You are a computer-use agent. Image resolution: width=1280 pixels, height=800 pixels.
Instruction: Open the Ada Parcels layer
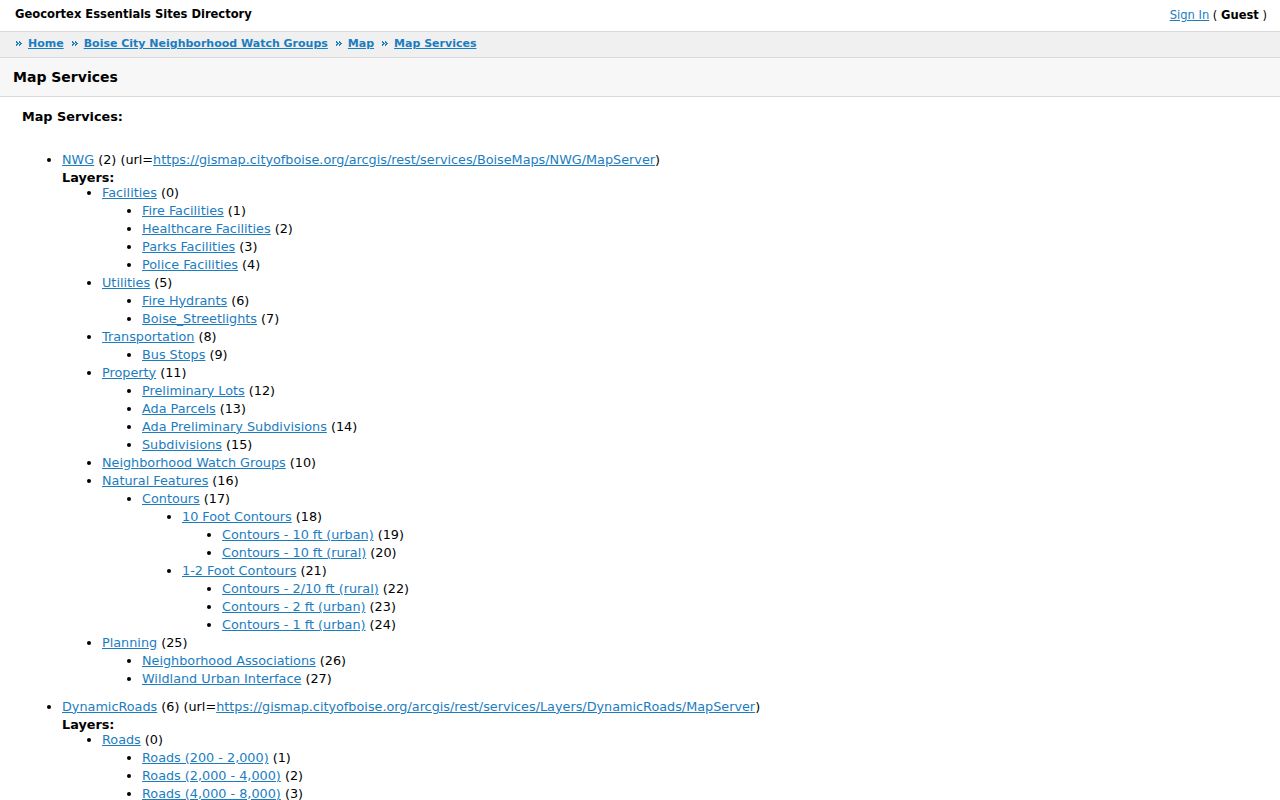click(x=179, y=409)
